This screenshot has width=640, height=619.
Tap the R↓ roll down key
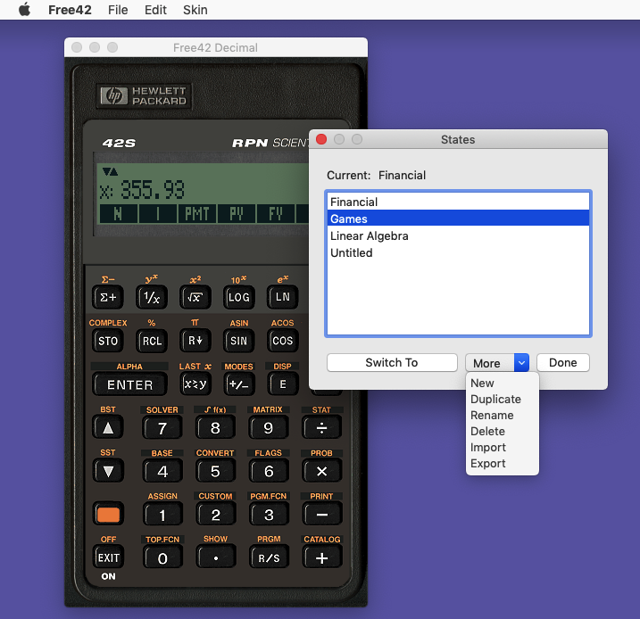click(x=195, y=341)
